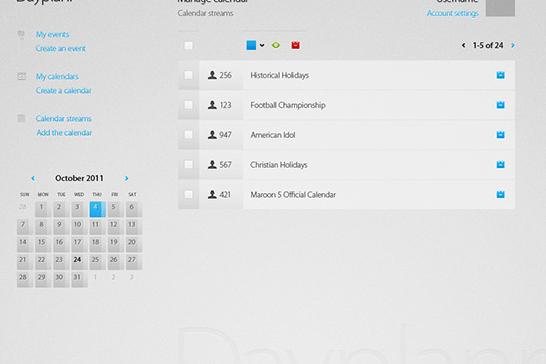
Task: Check the Maroon 5 Official Calendar checkbox
Action: tap(188, 194)
